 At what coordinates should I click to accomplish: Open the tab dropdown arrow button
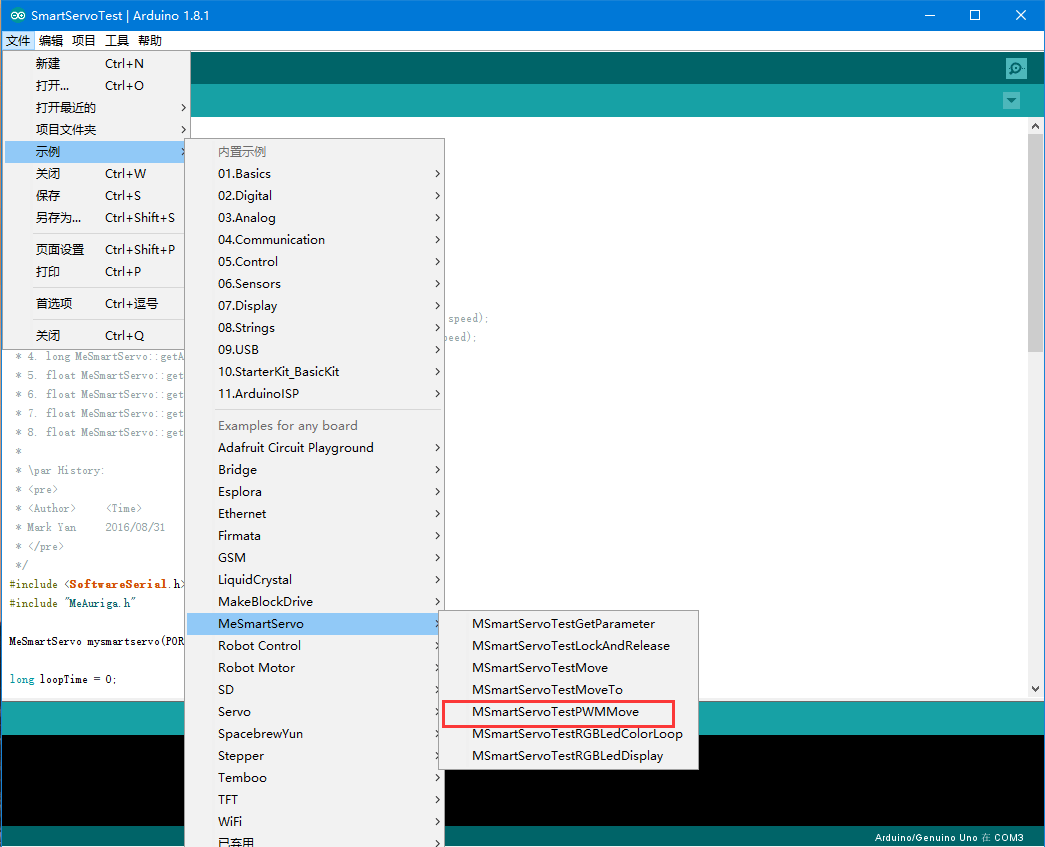(1011, 101)
